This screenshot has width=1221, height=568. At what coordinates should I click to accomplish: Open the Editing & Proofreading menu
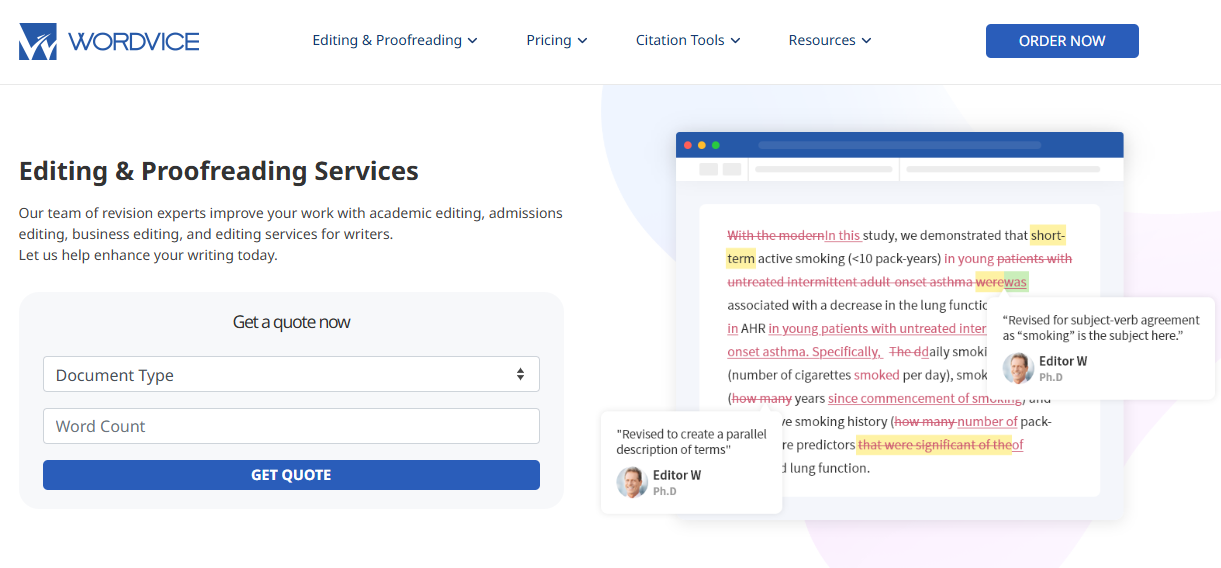[x=395, y=40]
